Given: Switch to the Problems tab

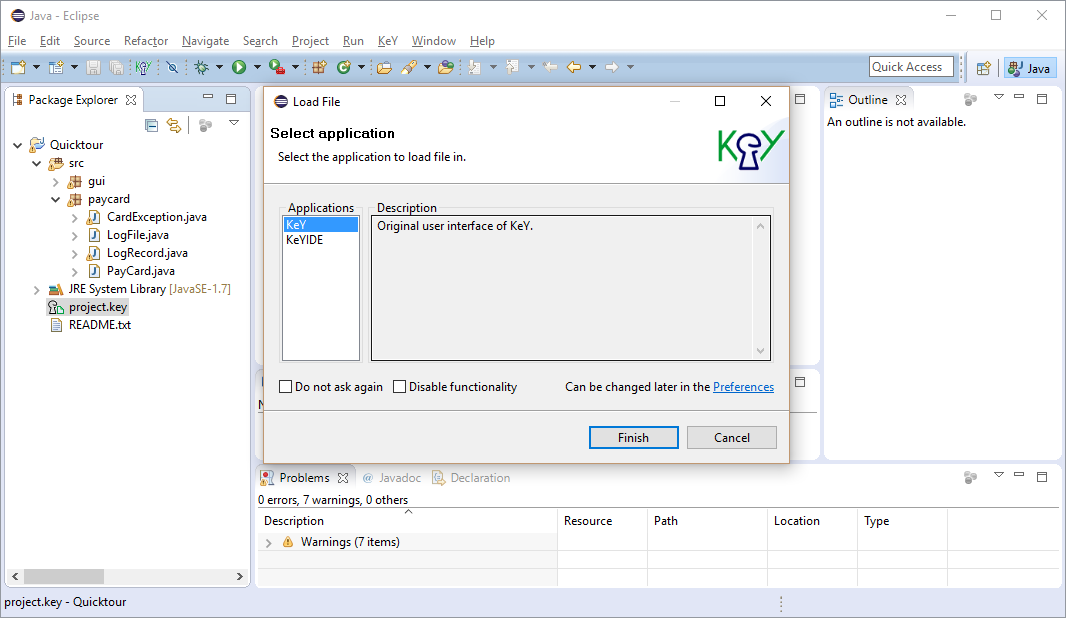Looking at the screenshot, I should [x=304, y=478].
